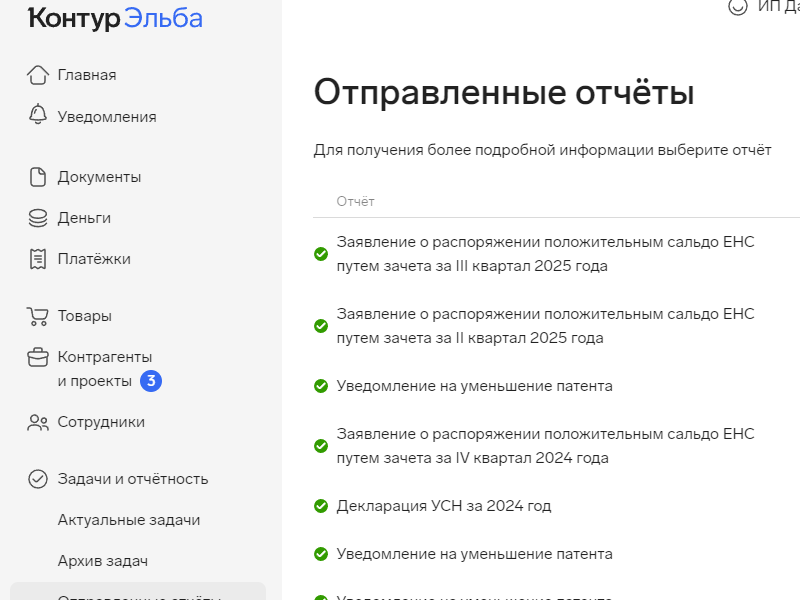The width and height of the screenshot is (800, 600).
Task: Click the document icon for Документы
Action: (x=38, y=177)
